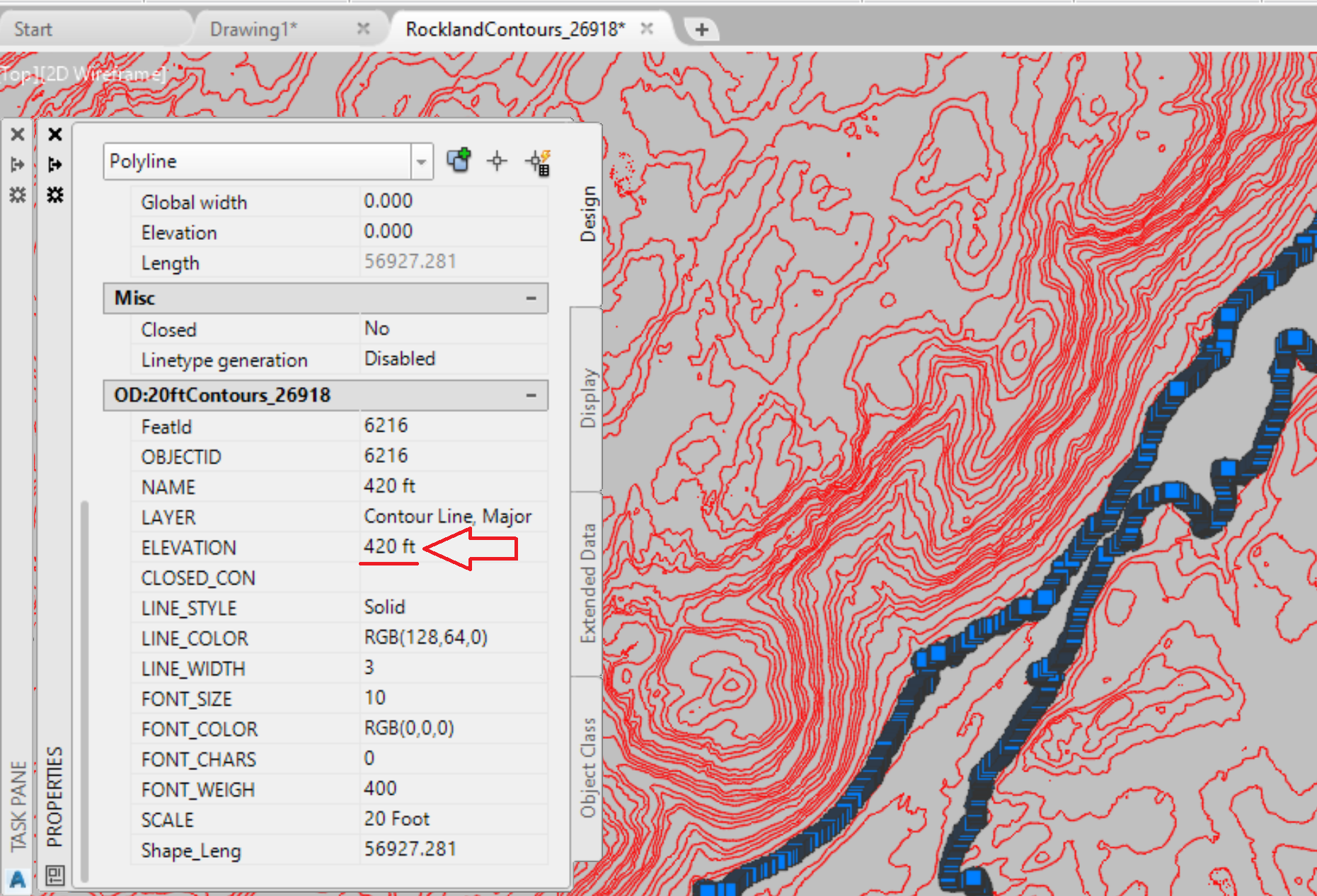Click the [2D Wireframe] viewport visual style label
The height and width of the screenshot is (896, 1317).
click(103, 74)
